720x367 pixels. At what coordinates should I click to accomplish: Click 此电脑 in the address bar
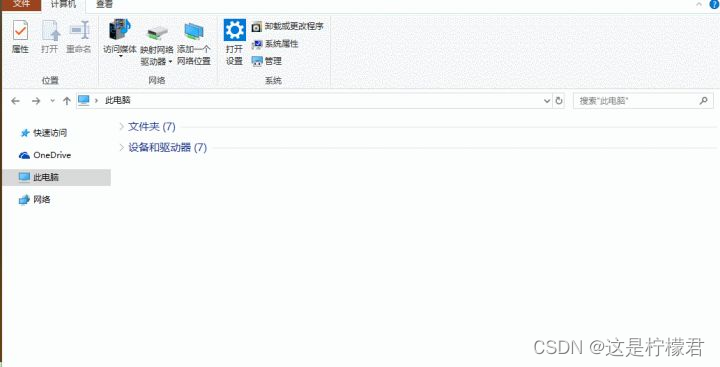point(118,100)
